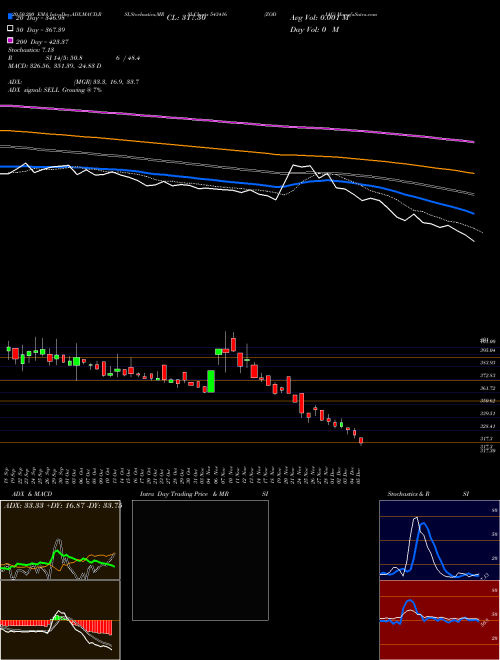Click the 372.63 price axis label
The width and height of the screenshot is (500, 660).
click(x=488, y=375)
